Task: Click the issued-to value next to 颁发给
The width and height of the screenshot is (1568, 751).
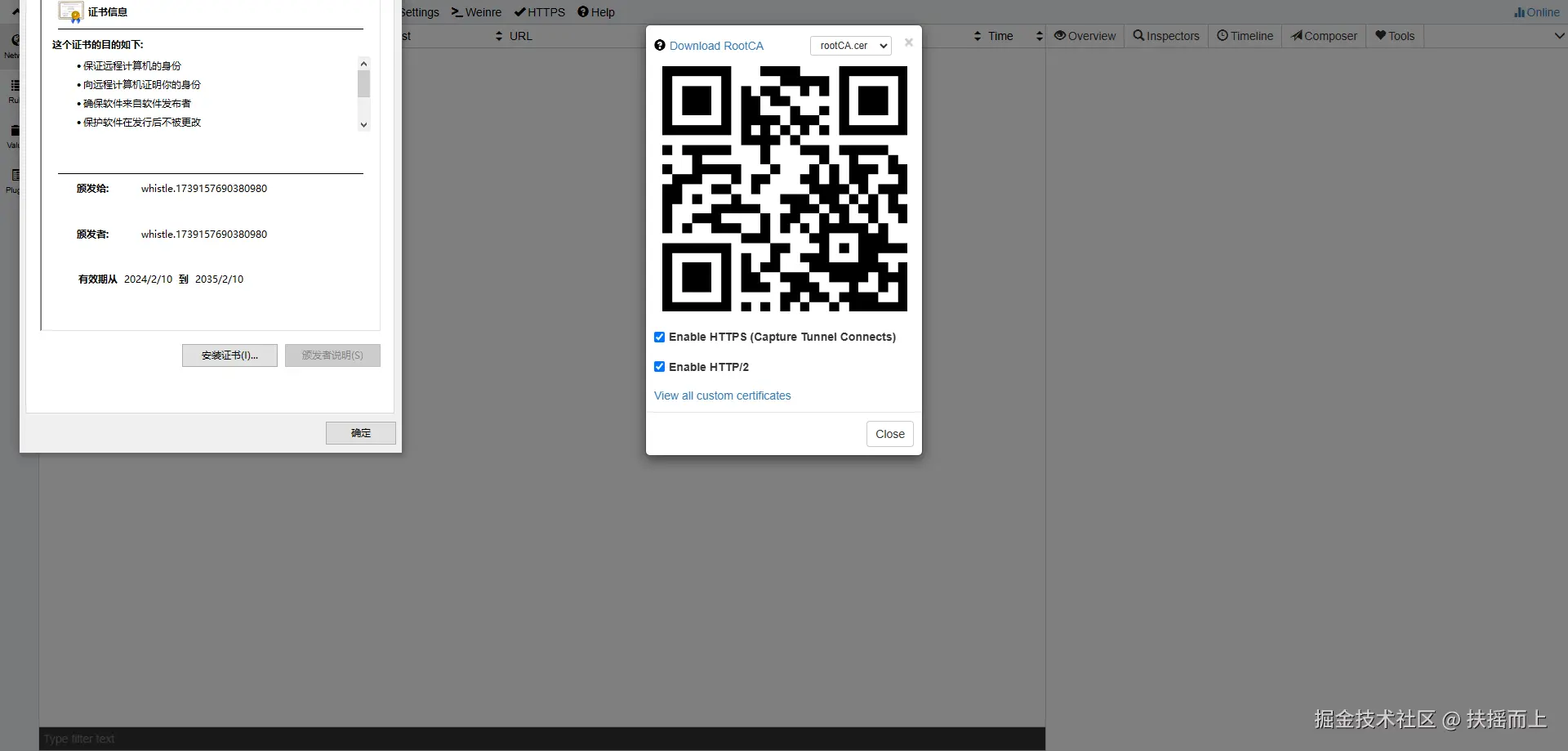Action: [204, 189]
